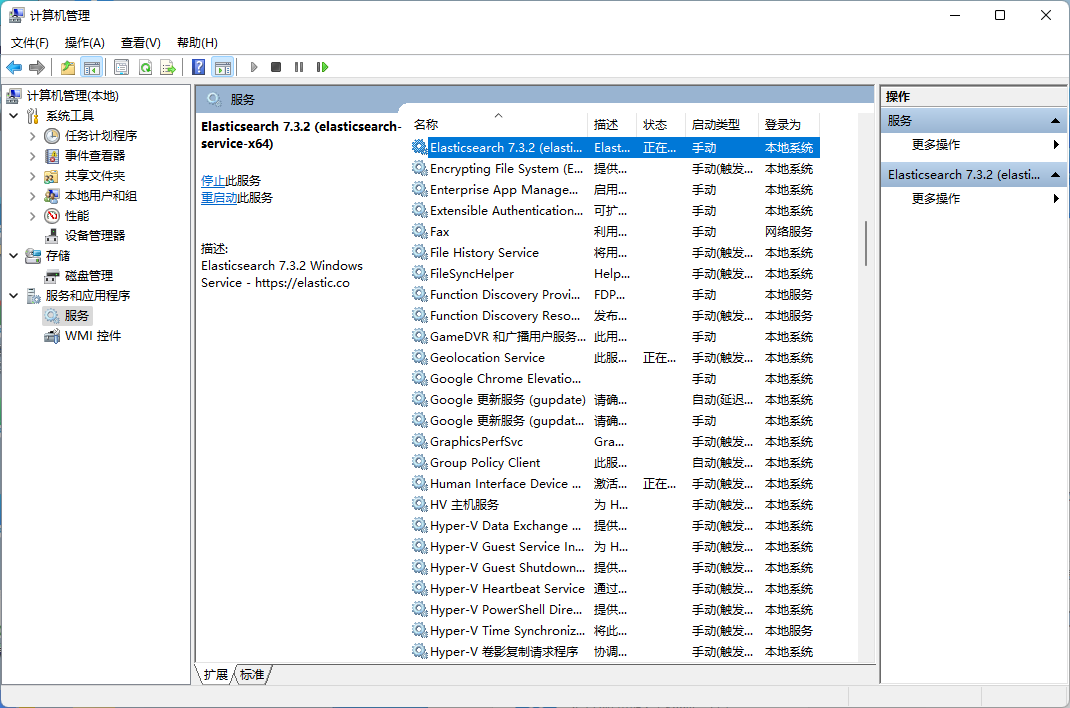Open the 查看(V) menu
The width and height of the screenshot is (1070, 708).
point(141,42)
